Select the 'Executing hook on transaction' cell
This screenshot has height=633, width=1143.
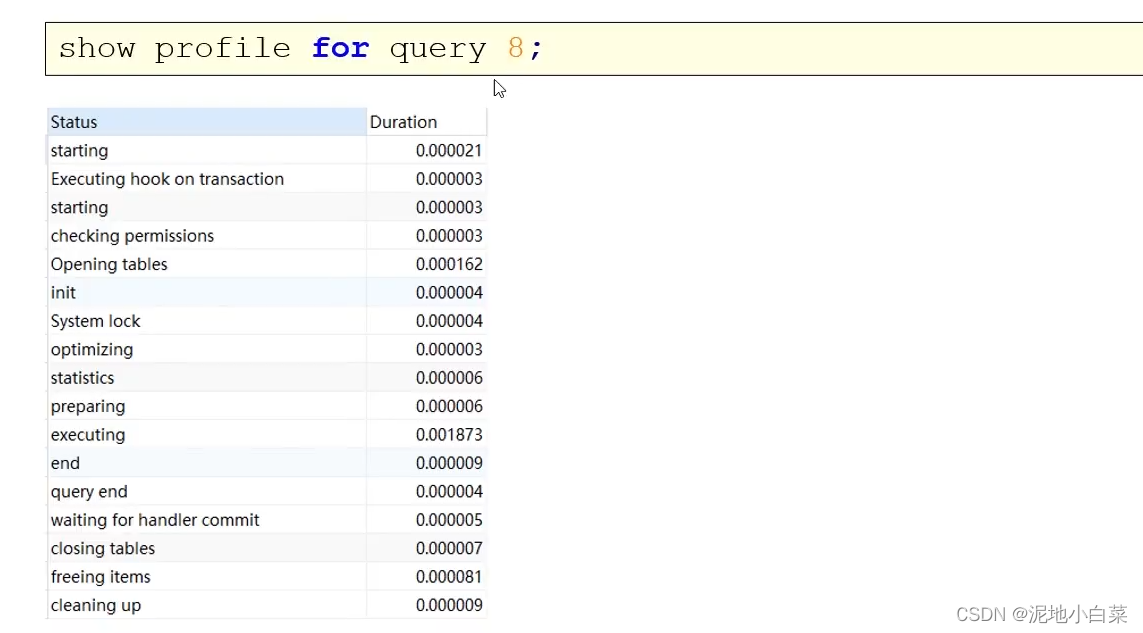click(207, 179)
